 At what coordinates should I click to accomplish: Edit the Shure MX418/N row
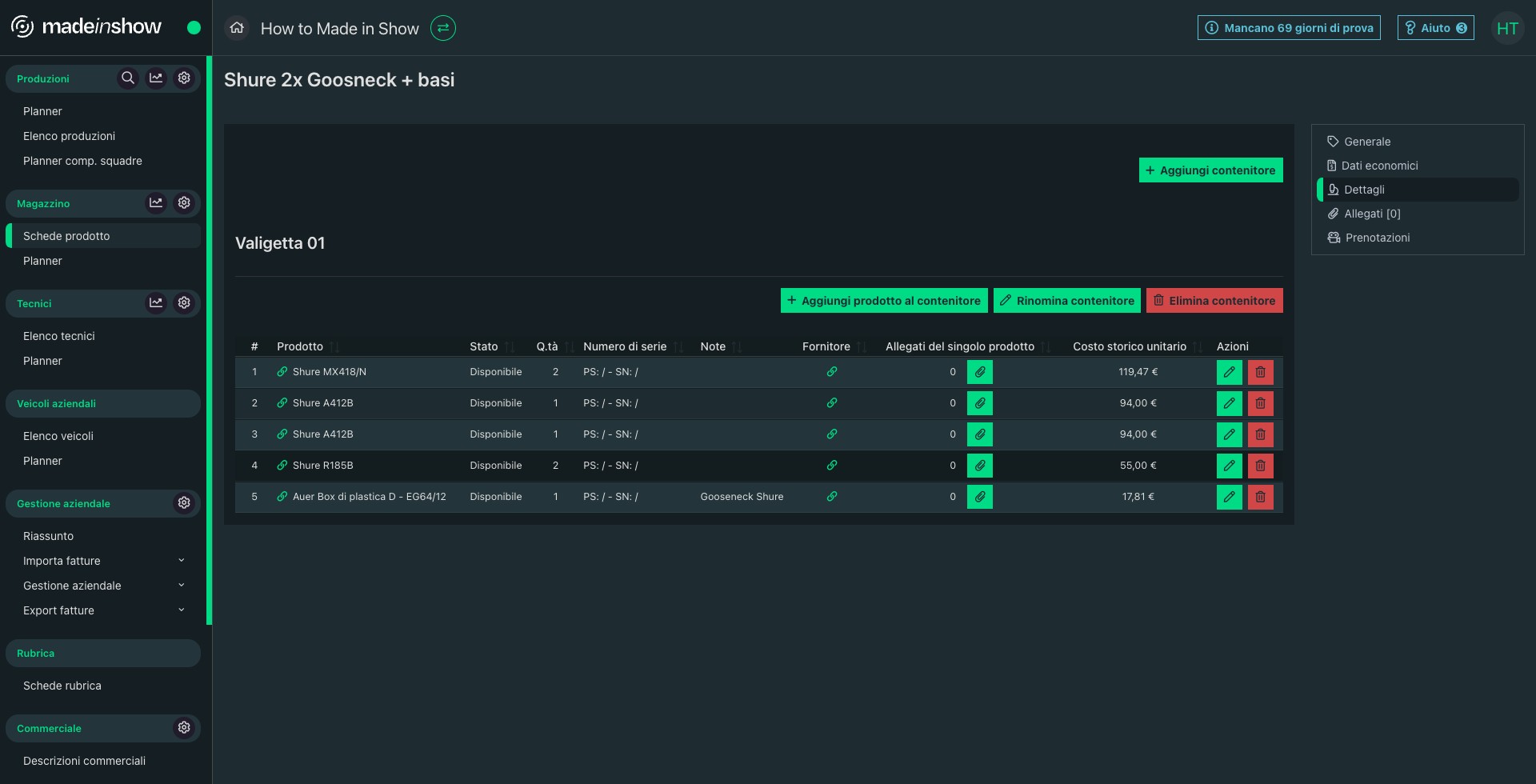(1230, 372)
